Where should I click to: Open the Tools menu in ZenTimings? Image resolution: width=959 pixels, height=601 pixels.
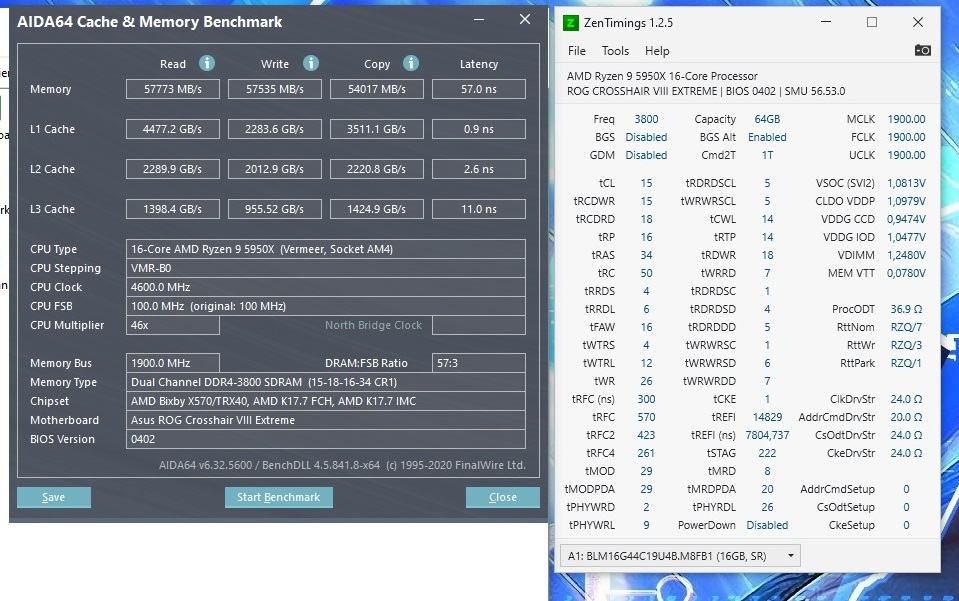pyautogui.click(x=615, y=51)
